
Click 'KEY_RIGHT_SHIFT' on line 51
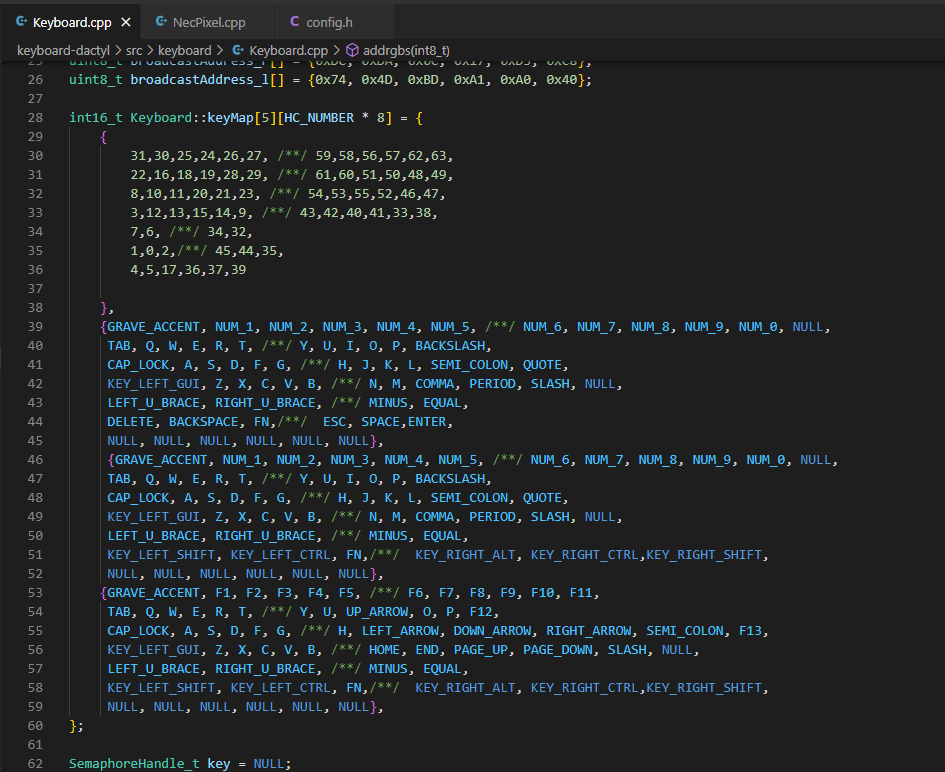click(x=705, y=554)
